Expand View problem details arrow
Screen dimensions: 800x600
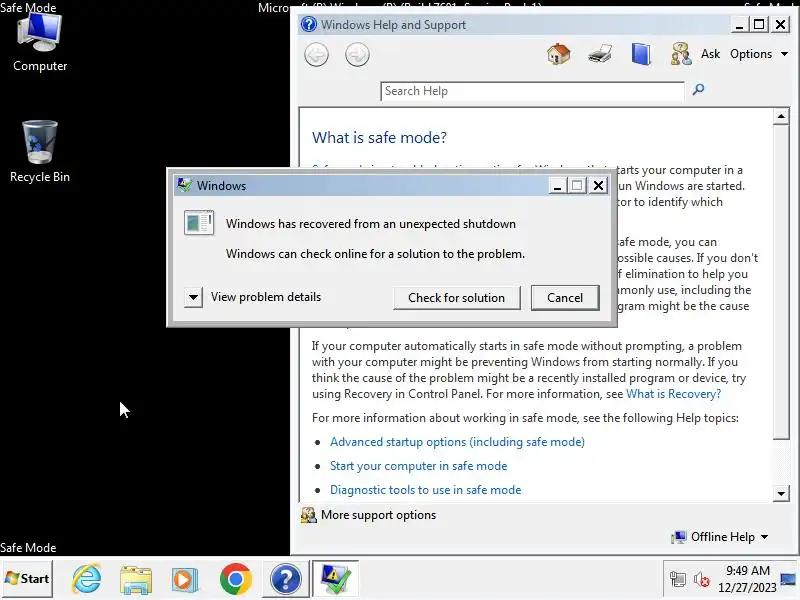[193, 297]
